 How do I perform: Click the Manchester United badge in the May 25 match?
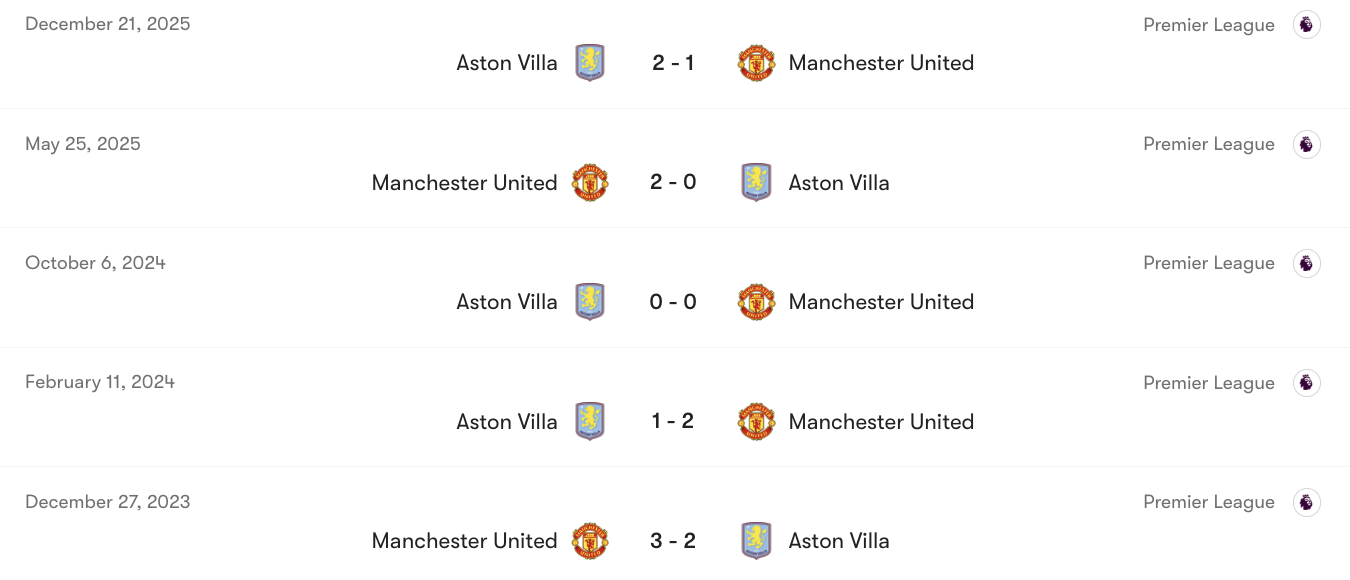click(590, 182)
